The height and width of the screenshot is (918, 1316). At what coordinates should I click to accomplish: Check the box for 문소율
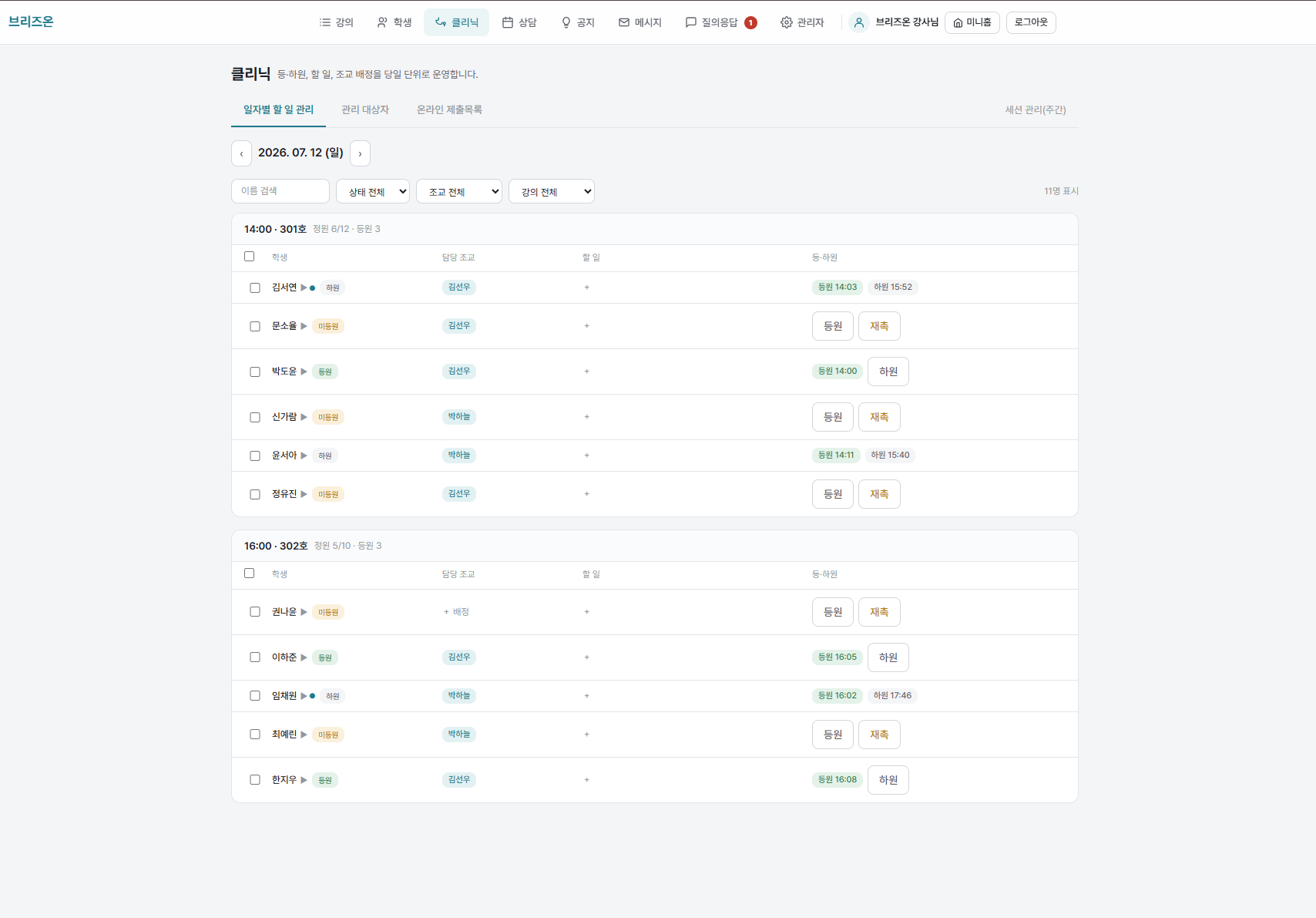(255, 326)
